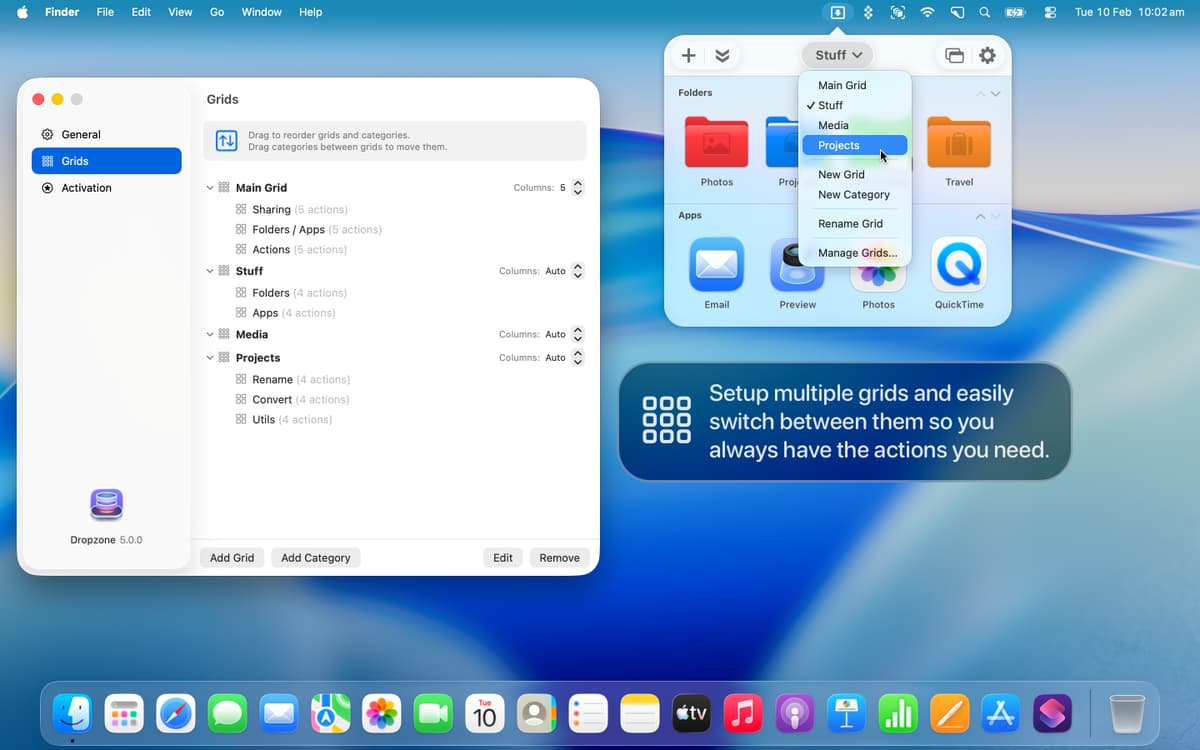This screenshot has height=750, width=1200.
Task: Click the plus icon in Dropzone popup
Action: (688, 56)
